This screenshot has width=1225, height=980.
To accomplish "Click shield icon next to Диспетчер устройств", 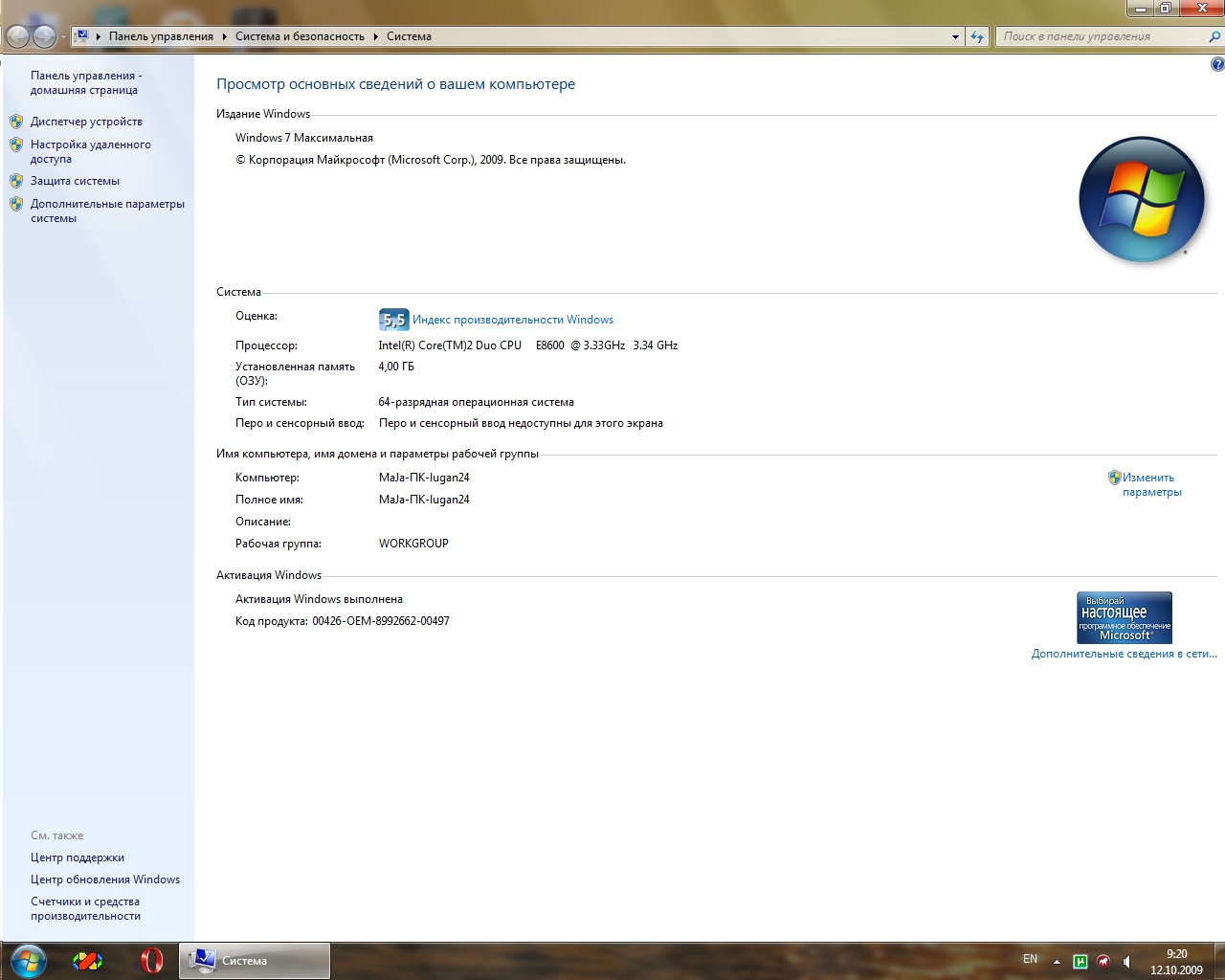I will click(x=16, y=122).
